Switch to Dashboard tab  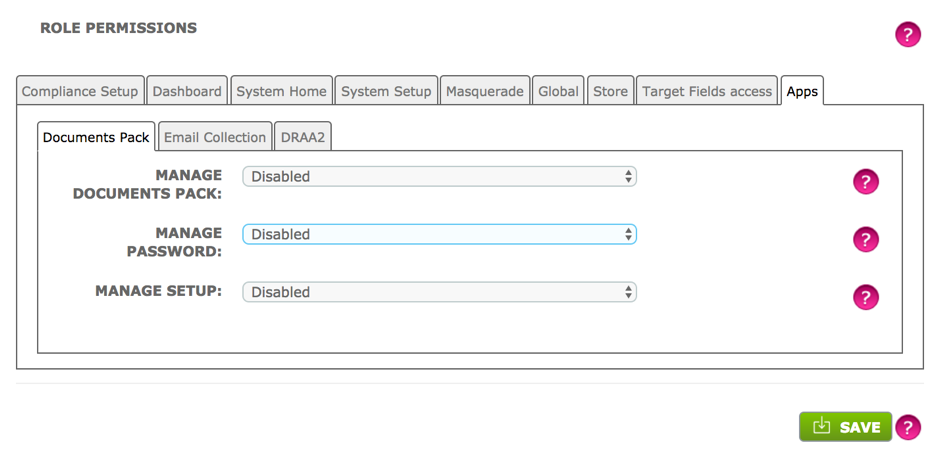pos(187,91)
